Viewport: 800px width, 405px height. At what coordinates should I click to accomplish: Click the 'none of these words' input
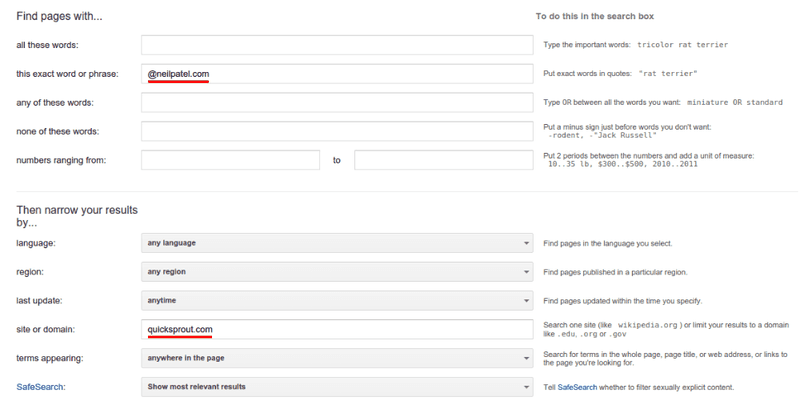[337, 131]
